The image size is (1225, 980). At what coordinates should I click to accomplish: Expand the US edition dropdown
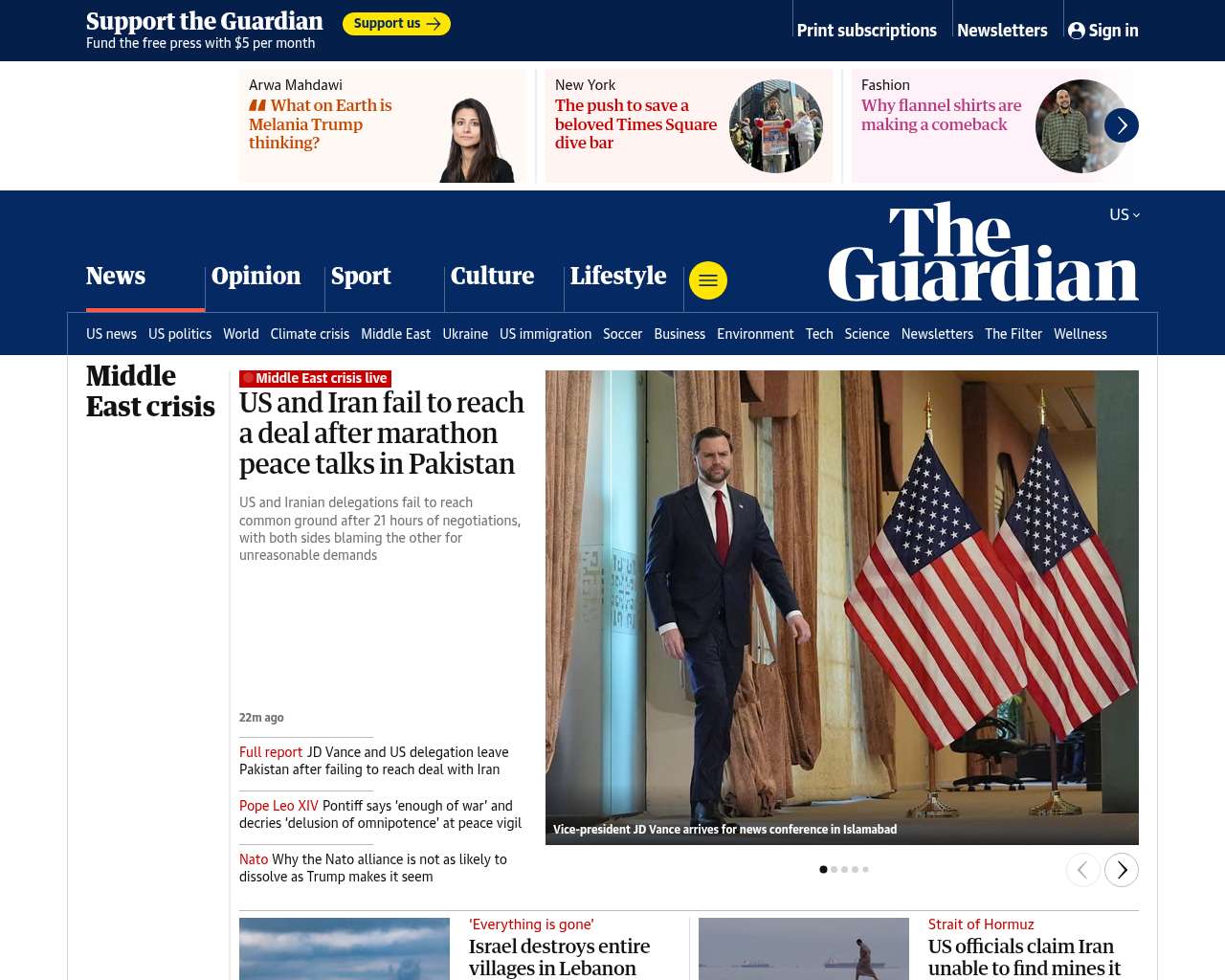1125,214
